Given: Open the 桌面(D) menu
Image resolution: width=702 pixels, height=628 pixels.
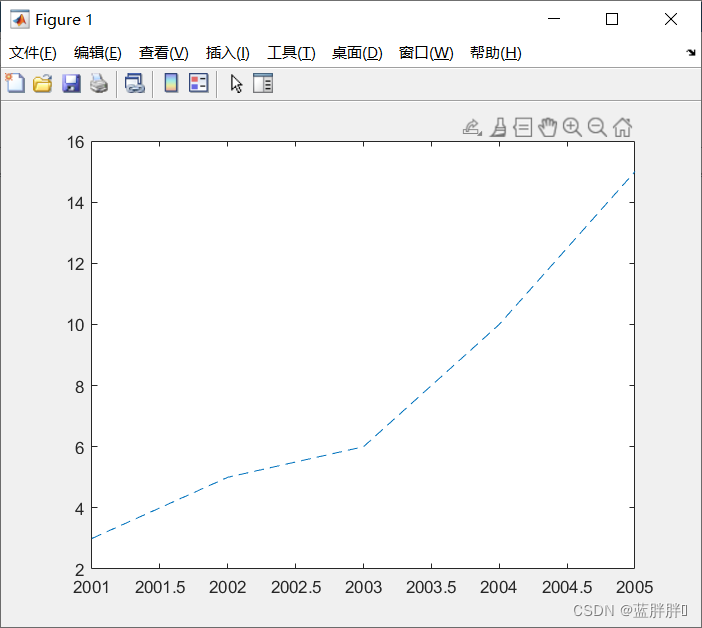Looking at the screenshot, I should 357,53.
